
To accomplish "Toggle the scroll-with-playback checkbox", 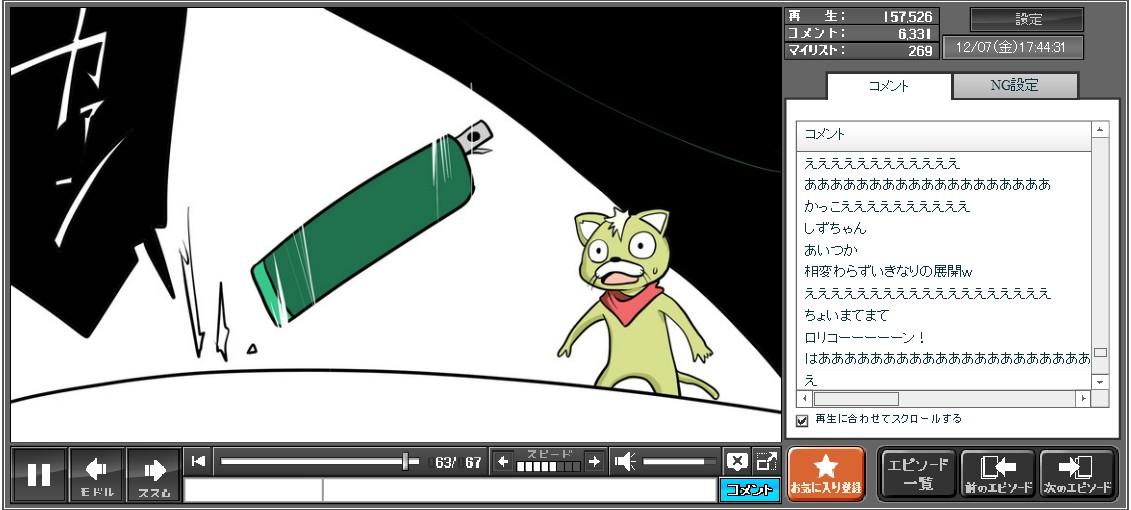I will point(802,420).
